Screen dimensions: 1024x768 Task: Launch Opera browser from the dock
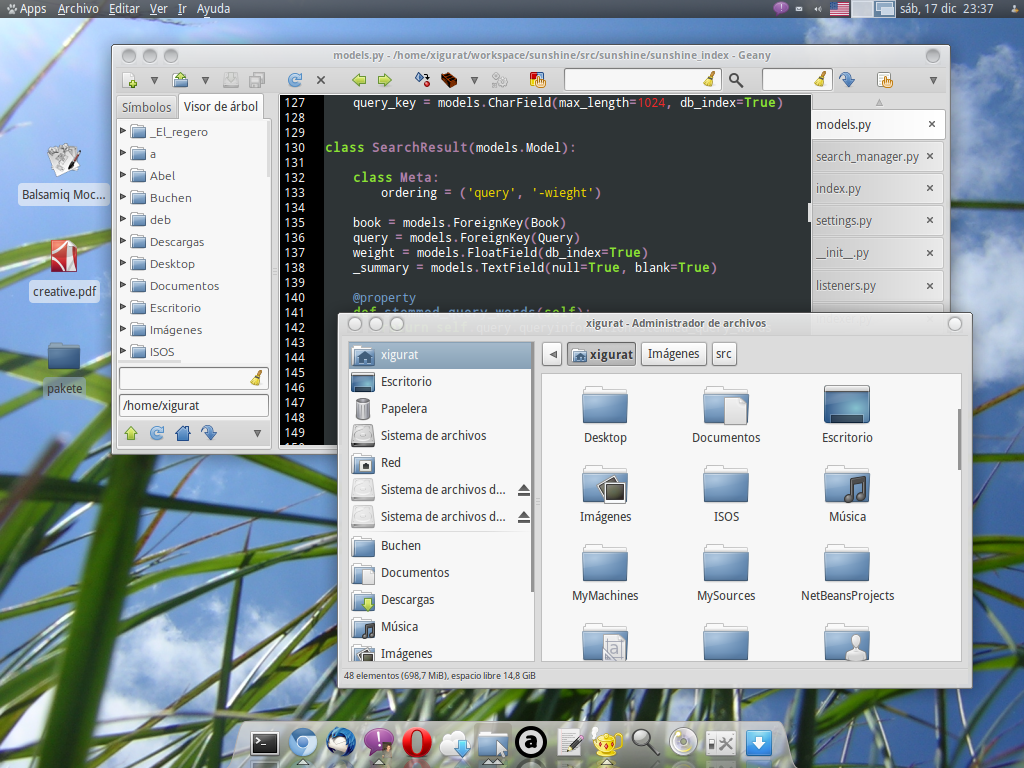416,743
